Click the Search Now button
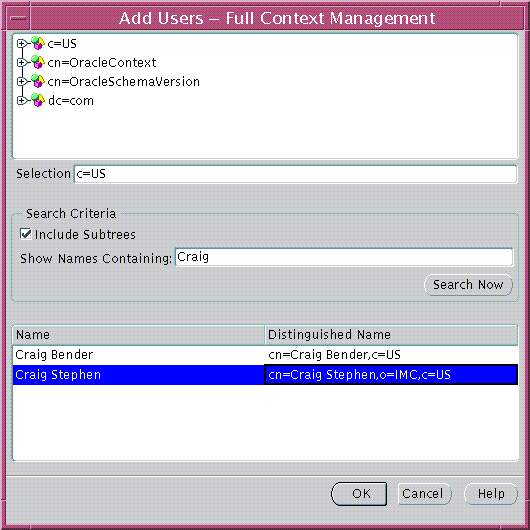 pos(468,285)
